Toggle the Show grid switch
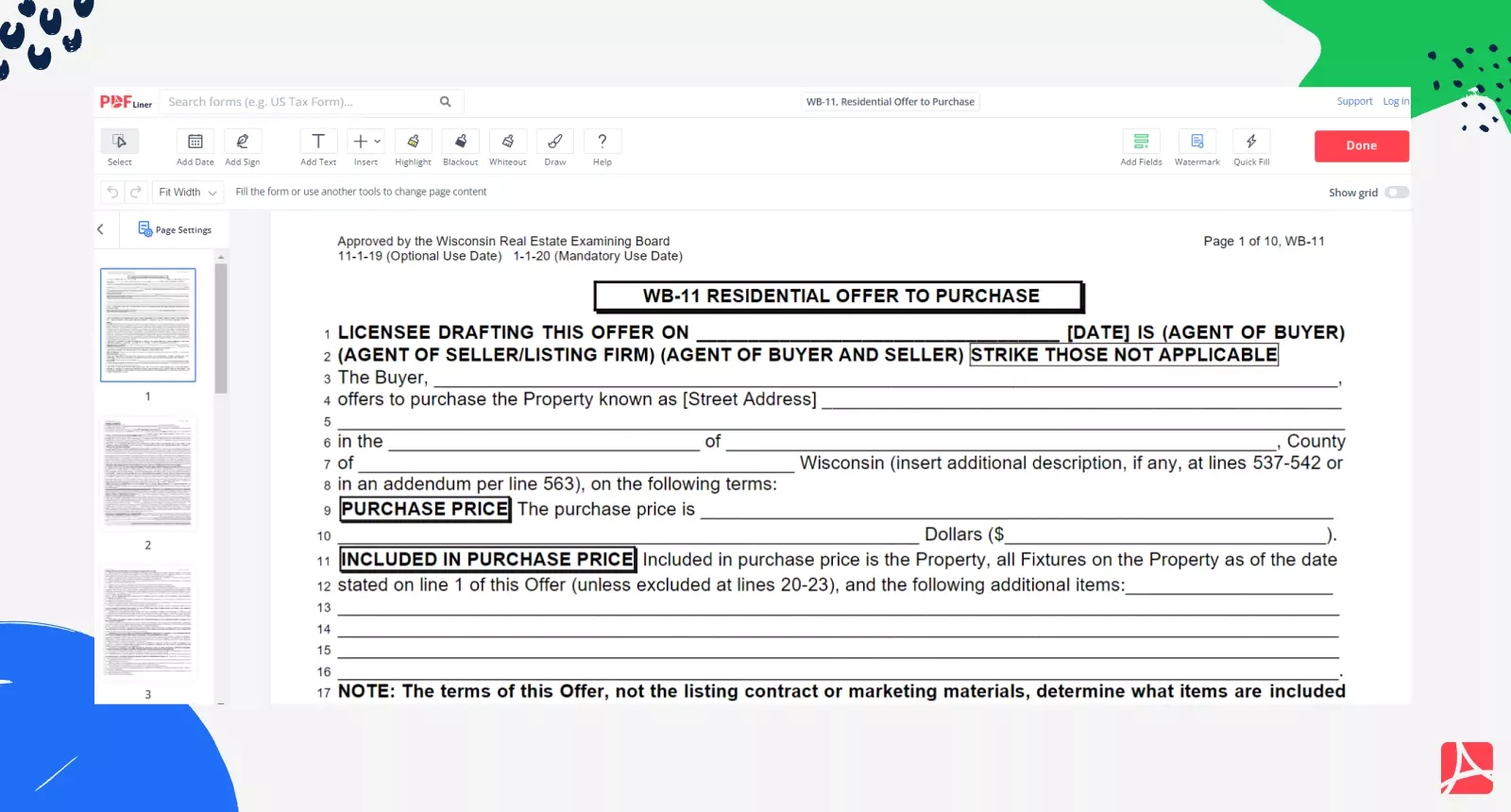The width and height of the screenshot is (1511, 812). [1397, 193]
